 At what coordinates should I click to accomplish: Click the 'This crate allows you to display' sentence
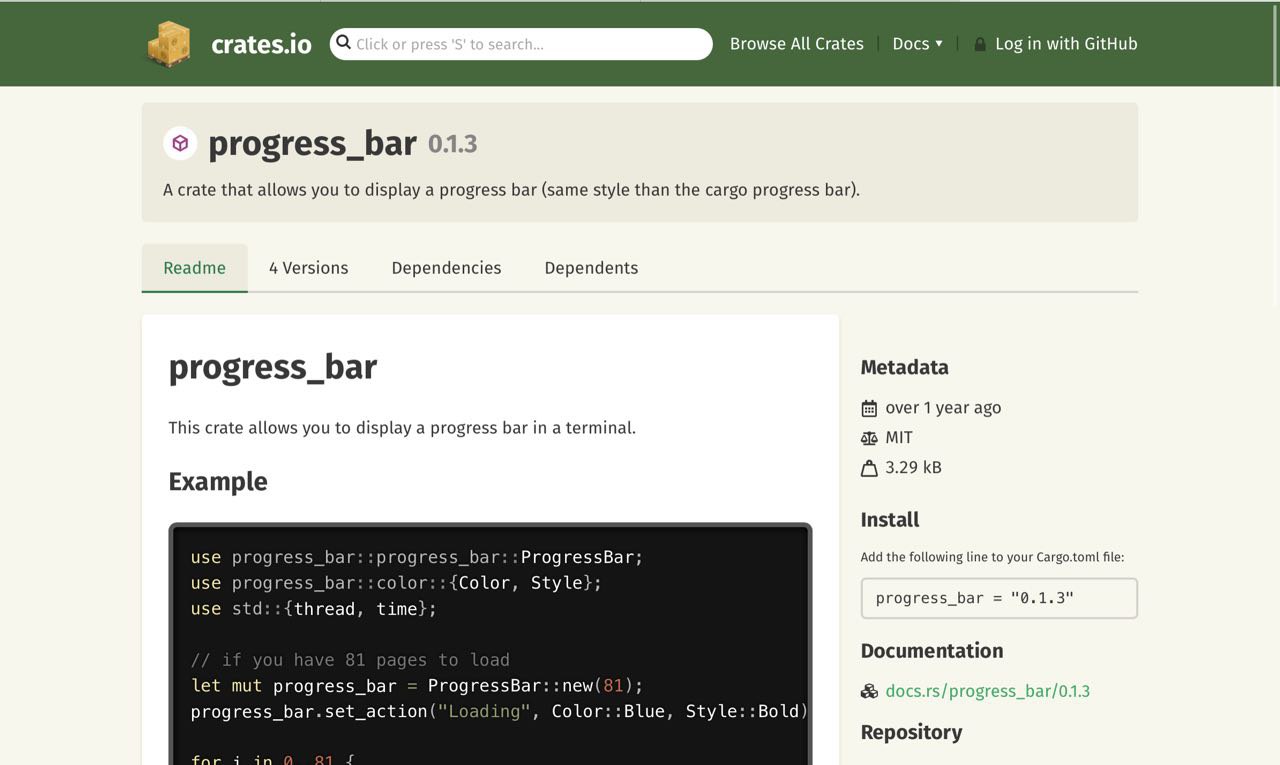[402, 427]
